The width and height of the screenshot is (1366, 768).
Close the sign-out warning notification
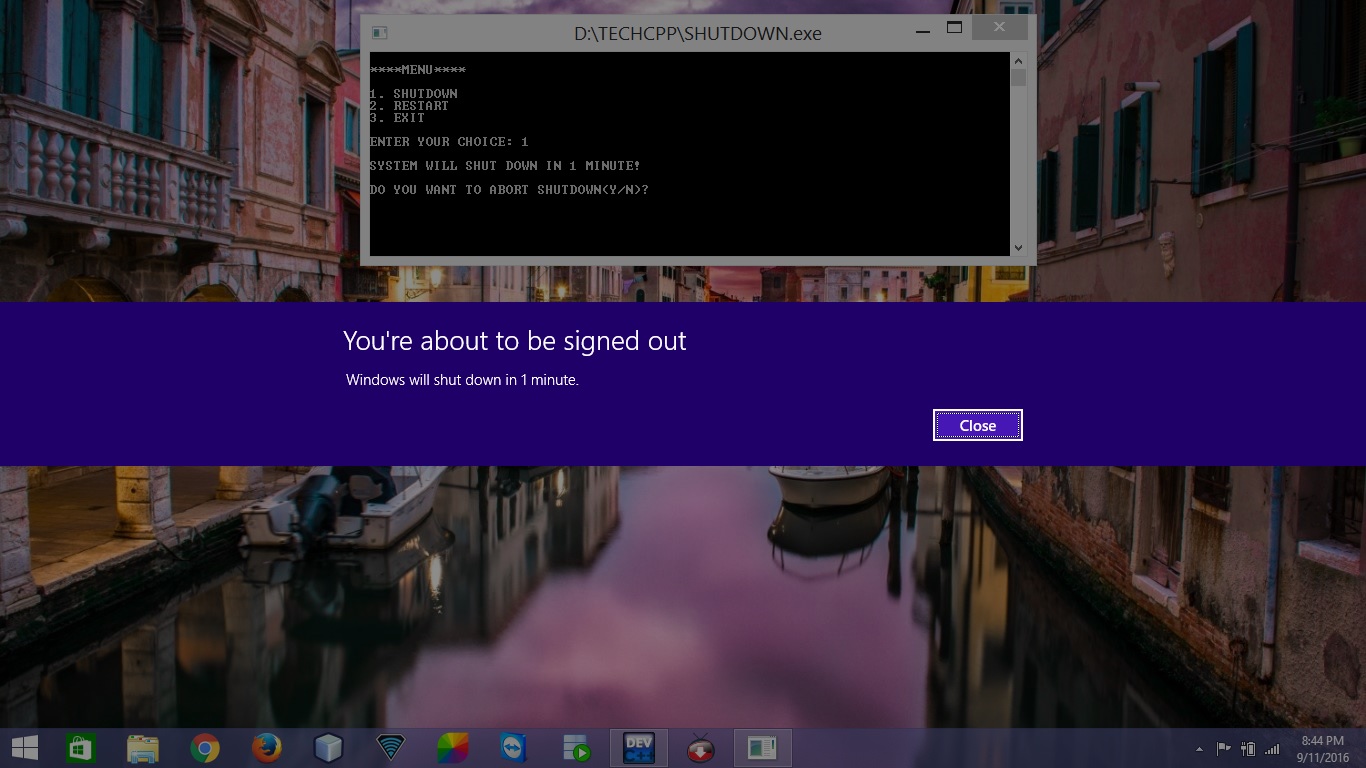click(977, 424)
